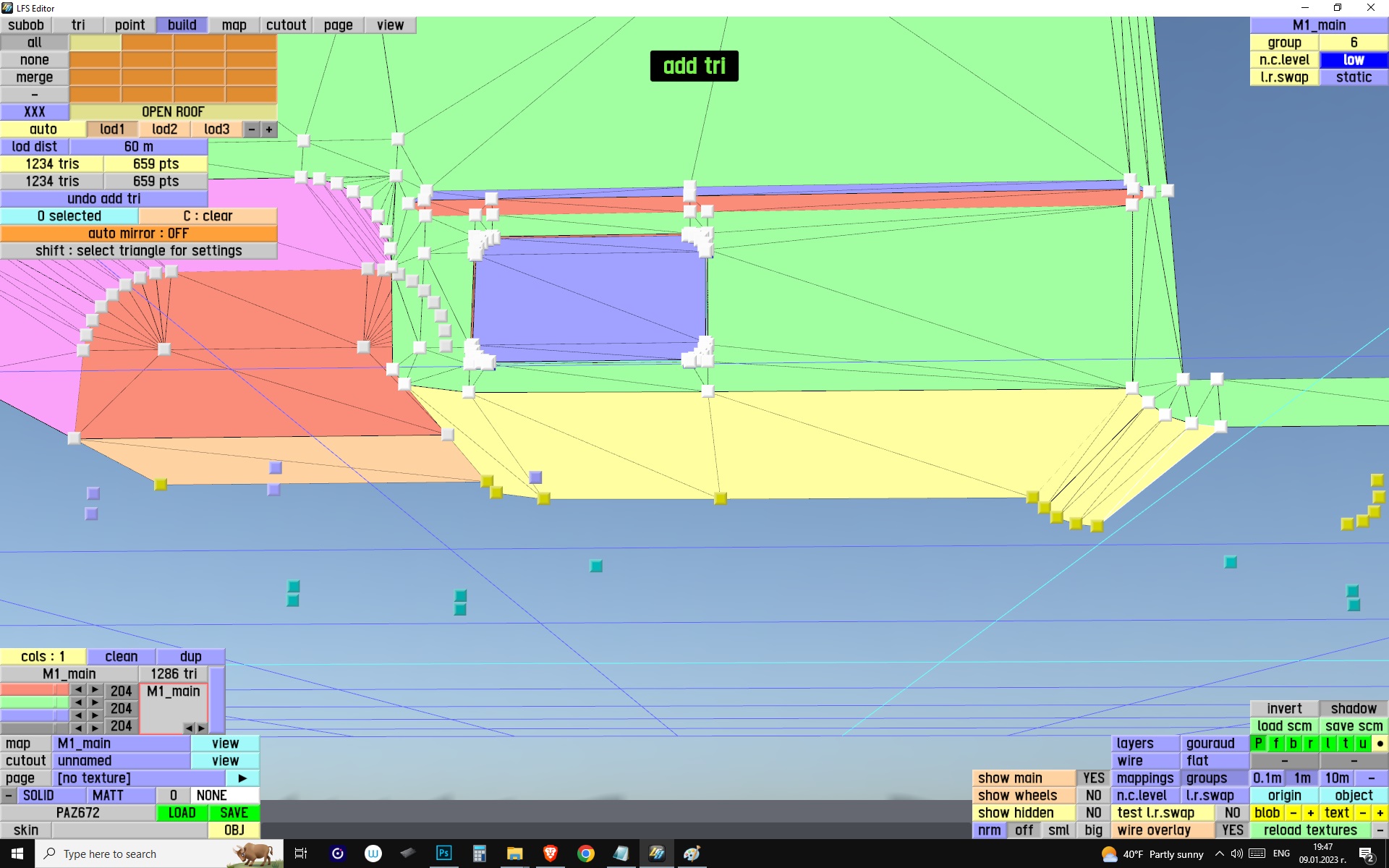Click the black dot view button
Screen dimensions: 1389x868
(x=1380, y=743)
